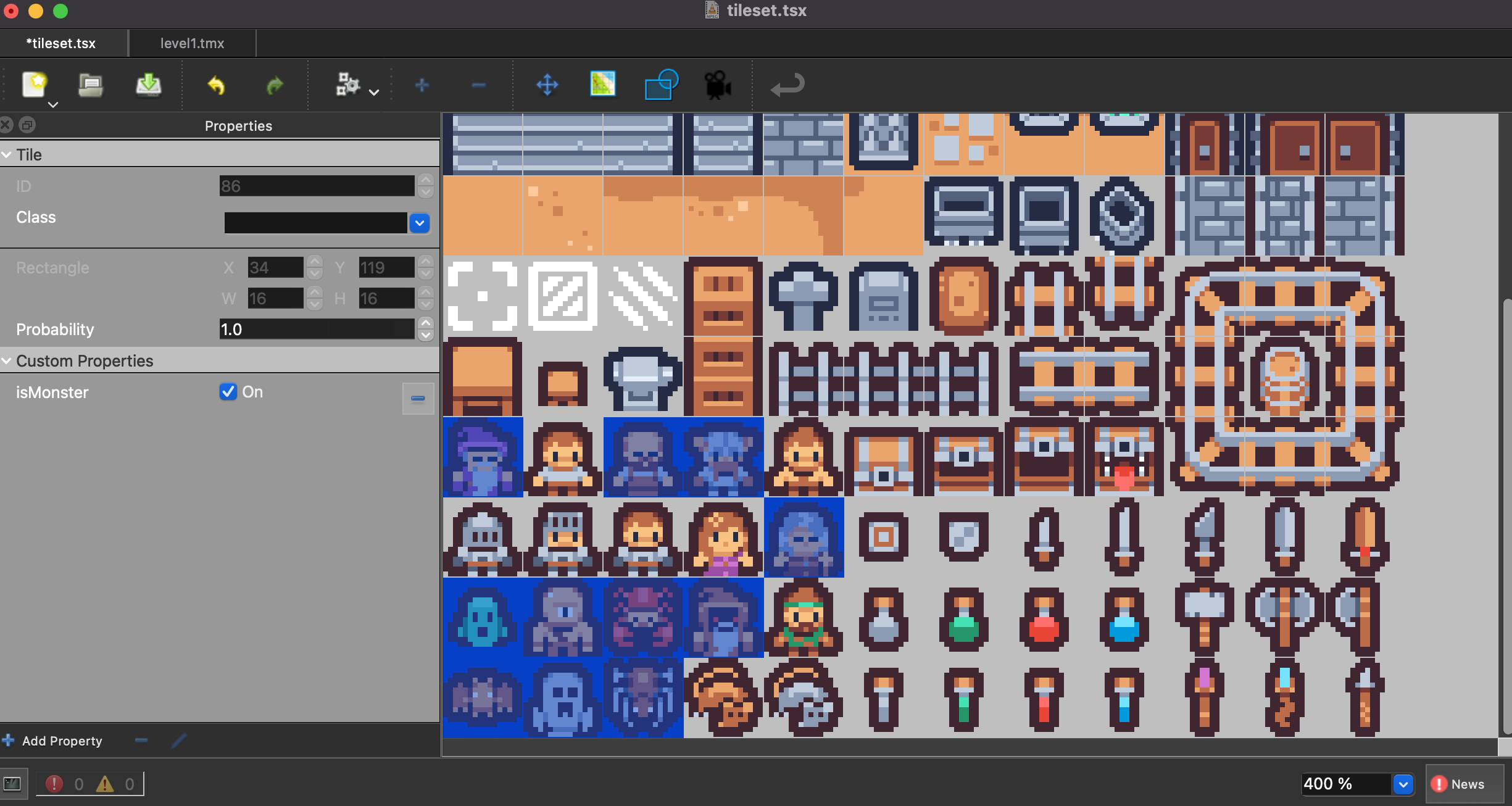Undo the last action
Screen dimensions: 1512x806
(216, 85)
